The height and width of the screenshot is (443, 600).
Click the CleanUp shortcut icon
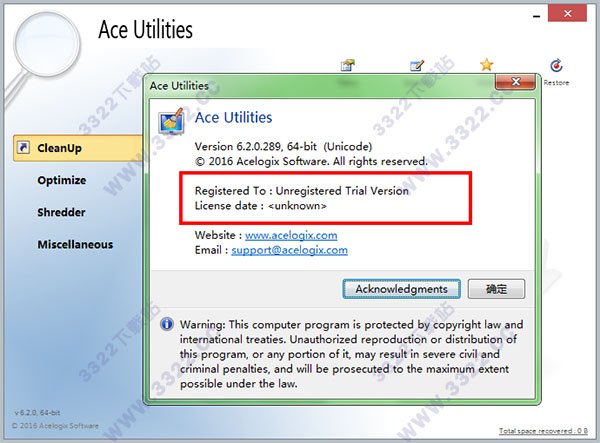pos(23,148)
